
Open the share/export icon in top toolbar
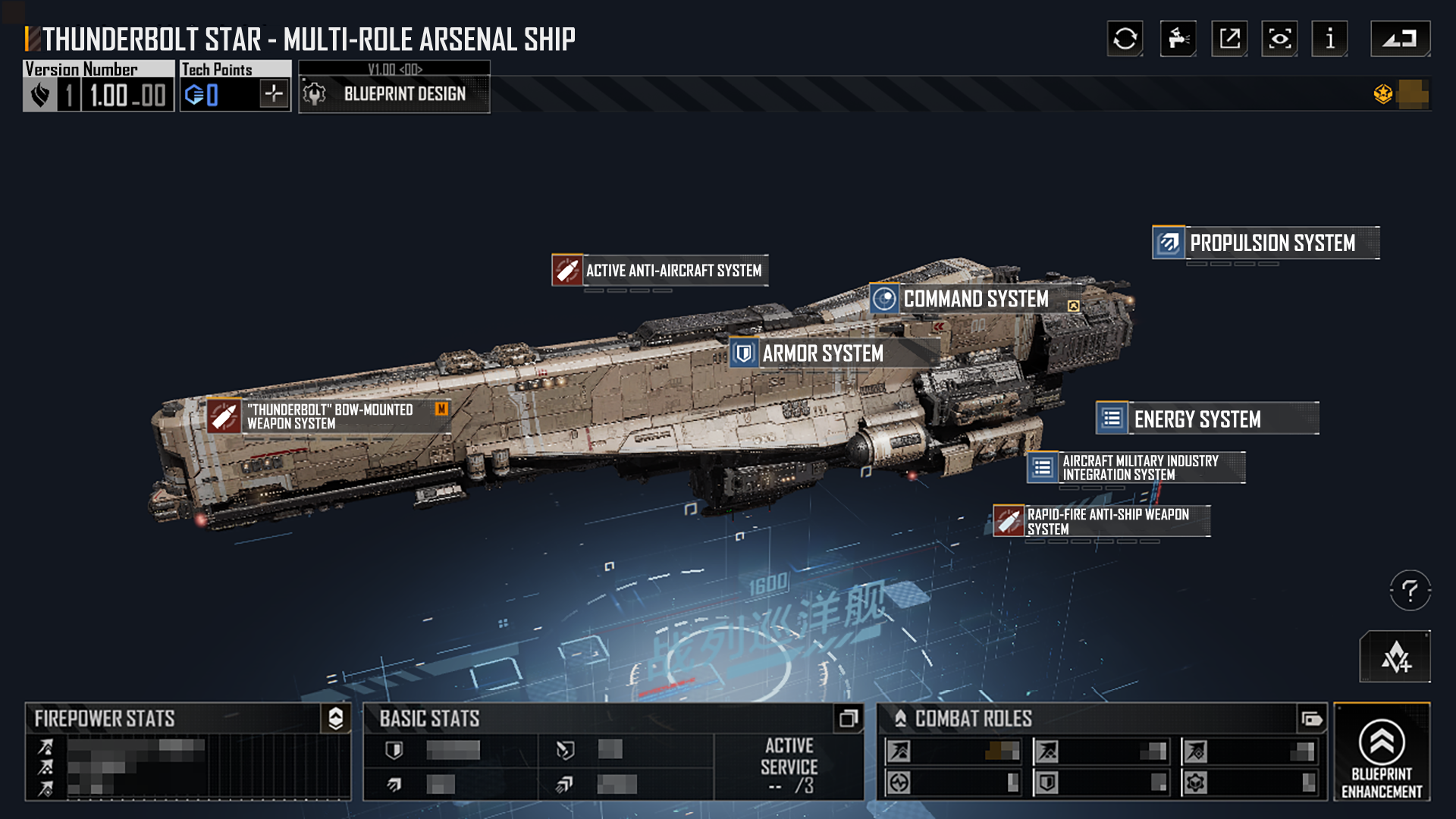tap(1229, 39)
